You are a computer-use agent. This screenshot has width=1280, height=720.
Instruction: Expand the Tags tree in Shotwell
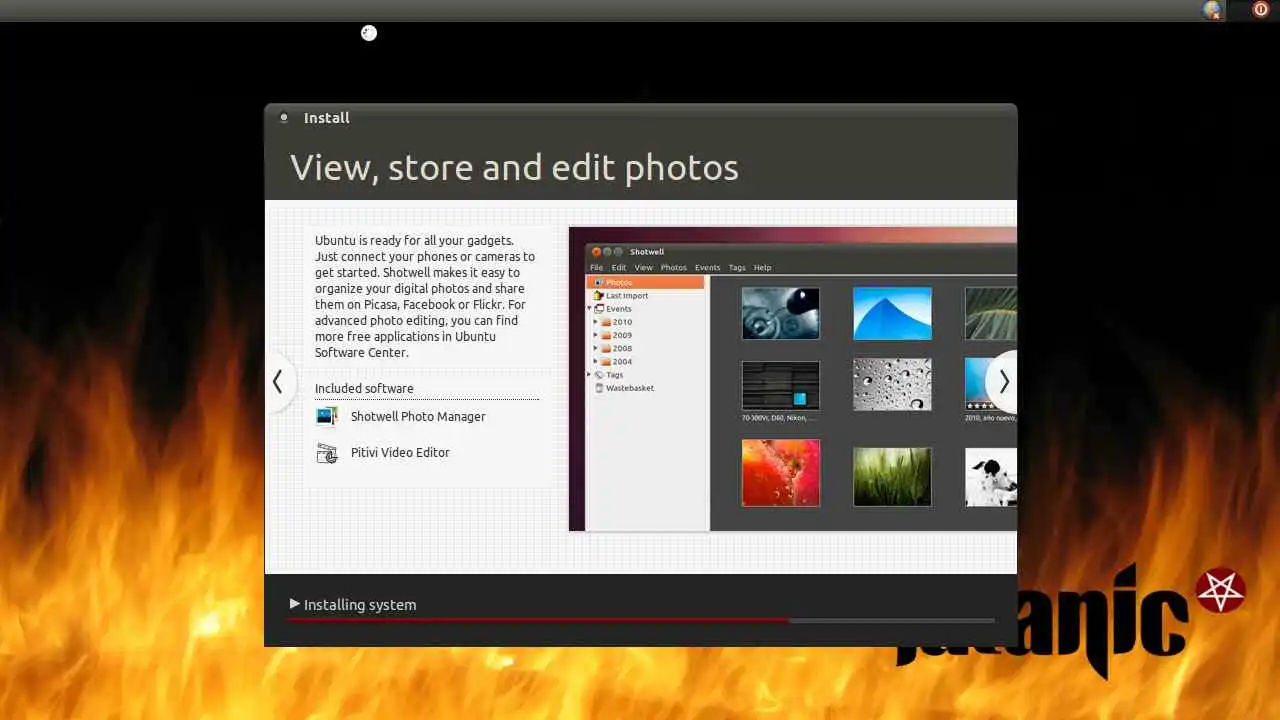589,375
